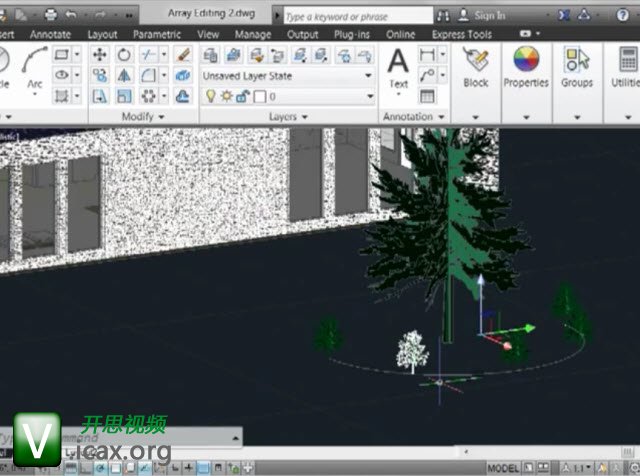Image resolution: width=640 pixels, height=476 pixels.
Task: Pick the Erase tool in Modify panel
Action: 183,55
